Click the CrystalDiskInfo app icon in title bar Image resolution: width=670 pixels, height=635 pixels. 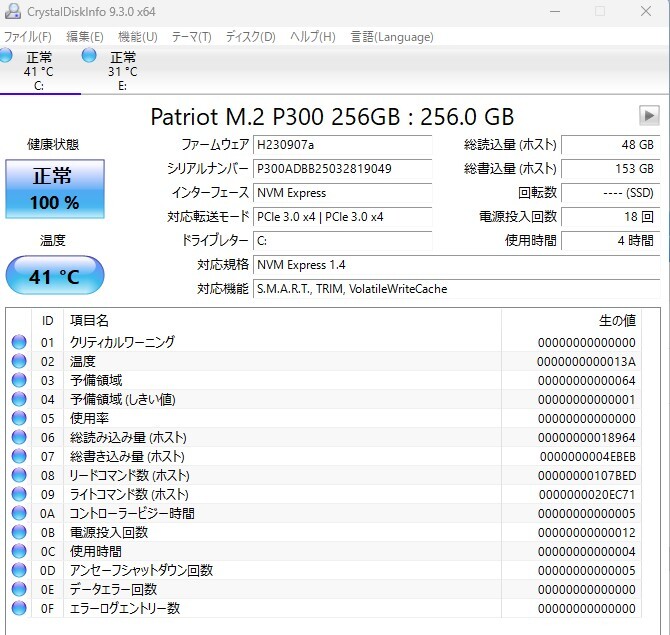click(10, 11)
